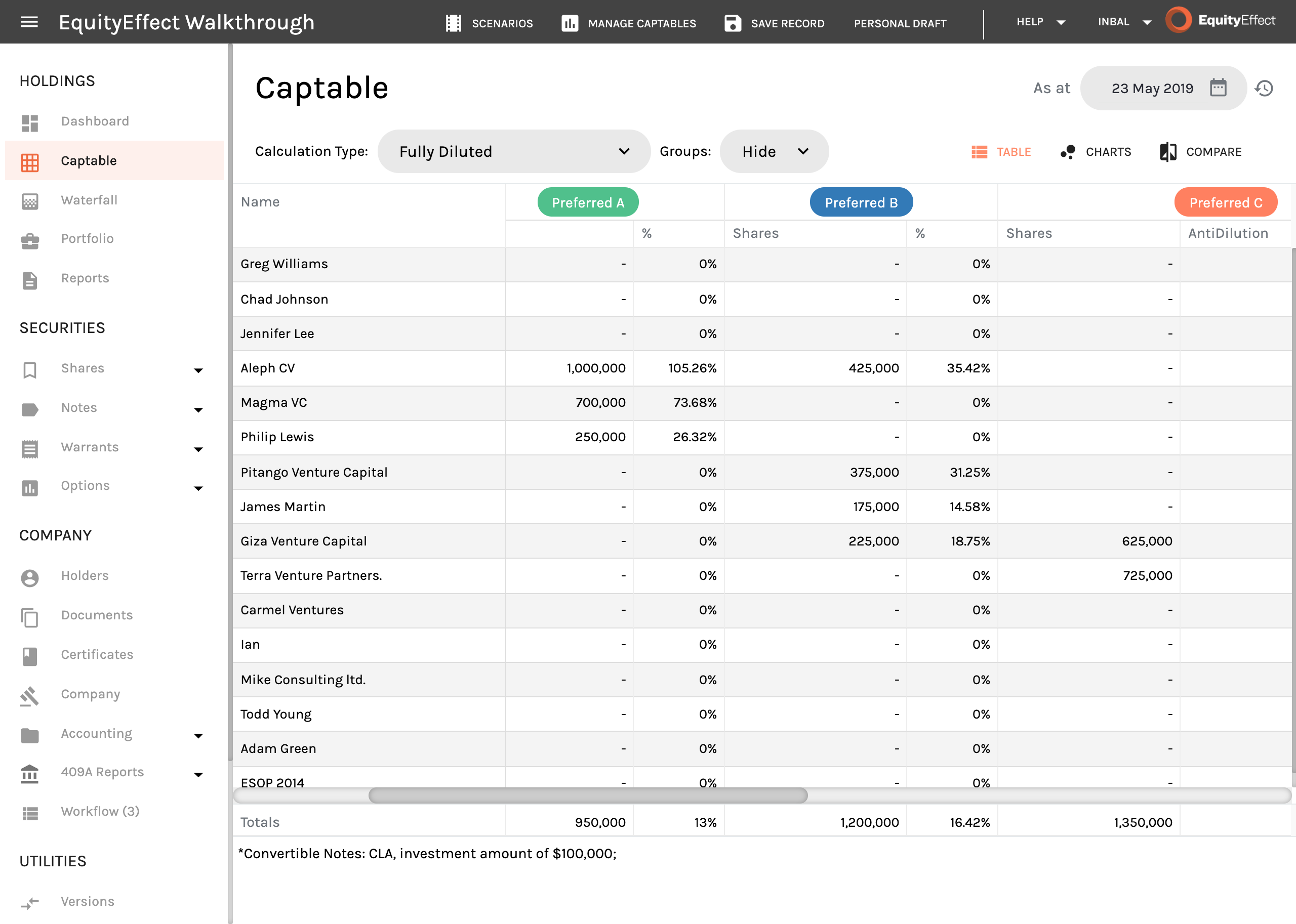The image size is (1296, 924).
Task: Click the Manage Captables chart icon
Action: click(569, 23)
